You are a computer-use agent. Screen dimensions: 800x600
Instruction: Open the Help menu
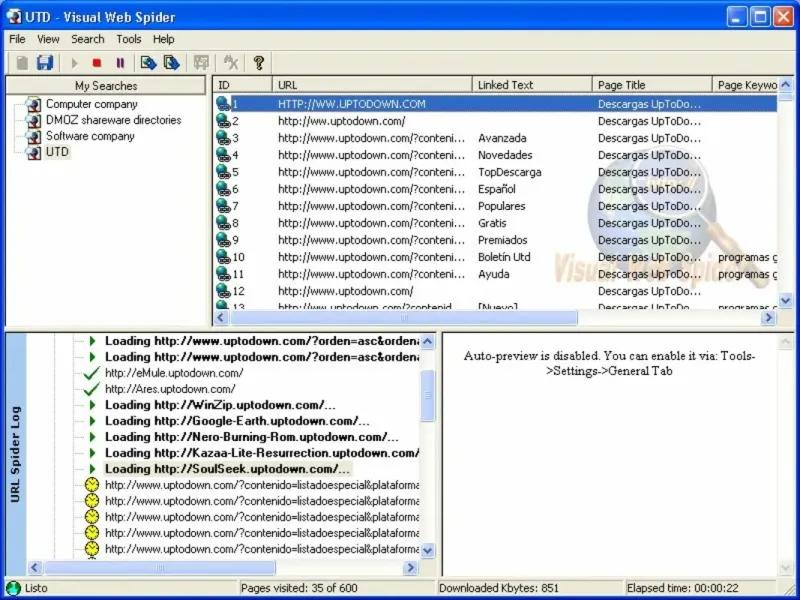(164, 39)
